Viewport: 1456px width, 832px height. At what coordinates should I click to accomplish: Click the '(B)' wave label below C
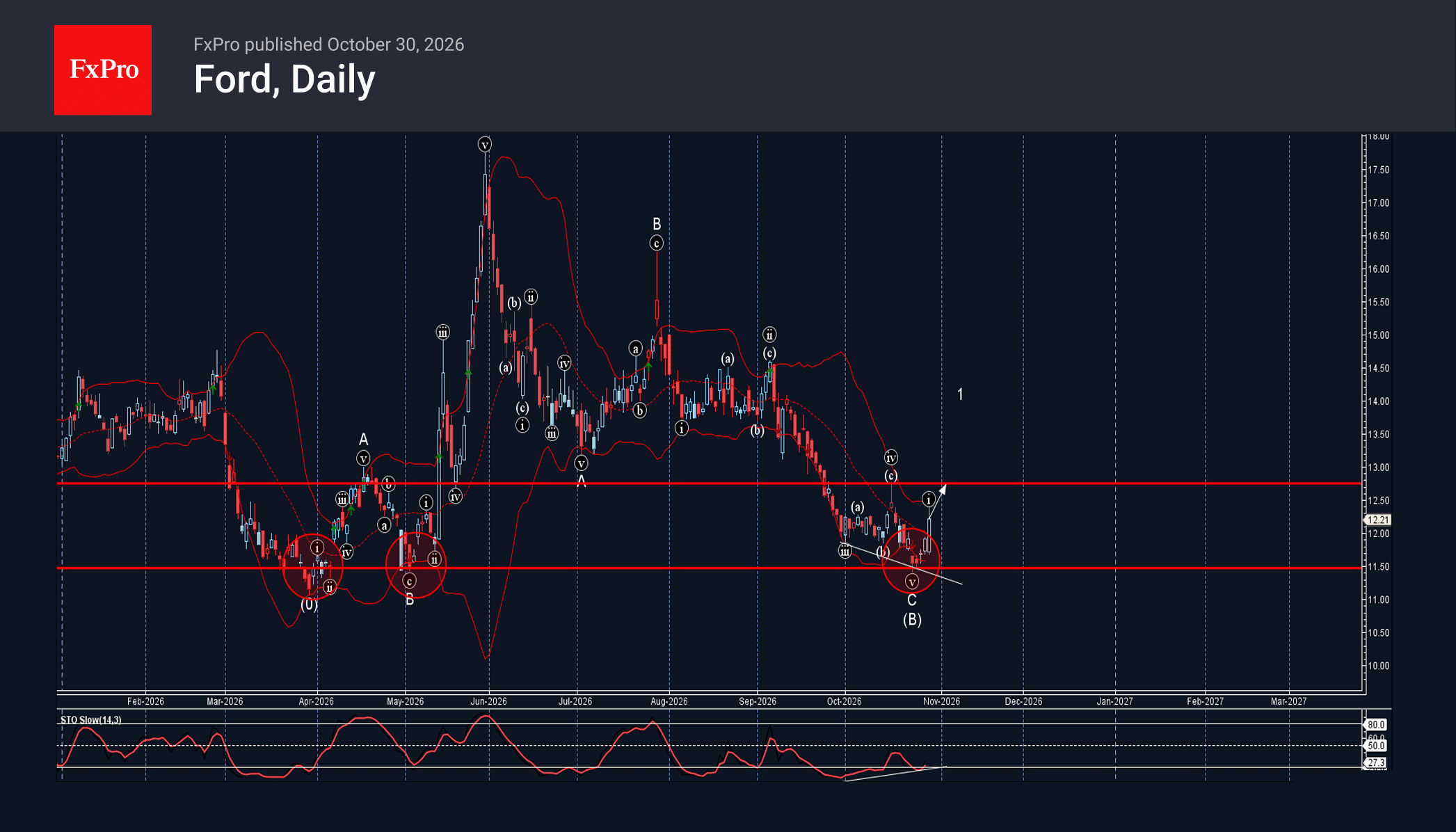912,619
